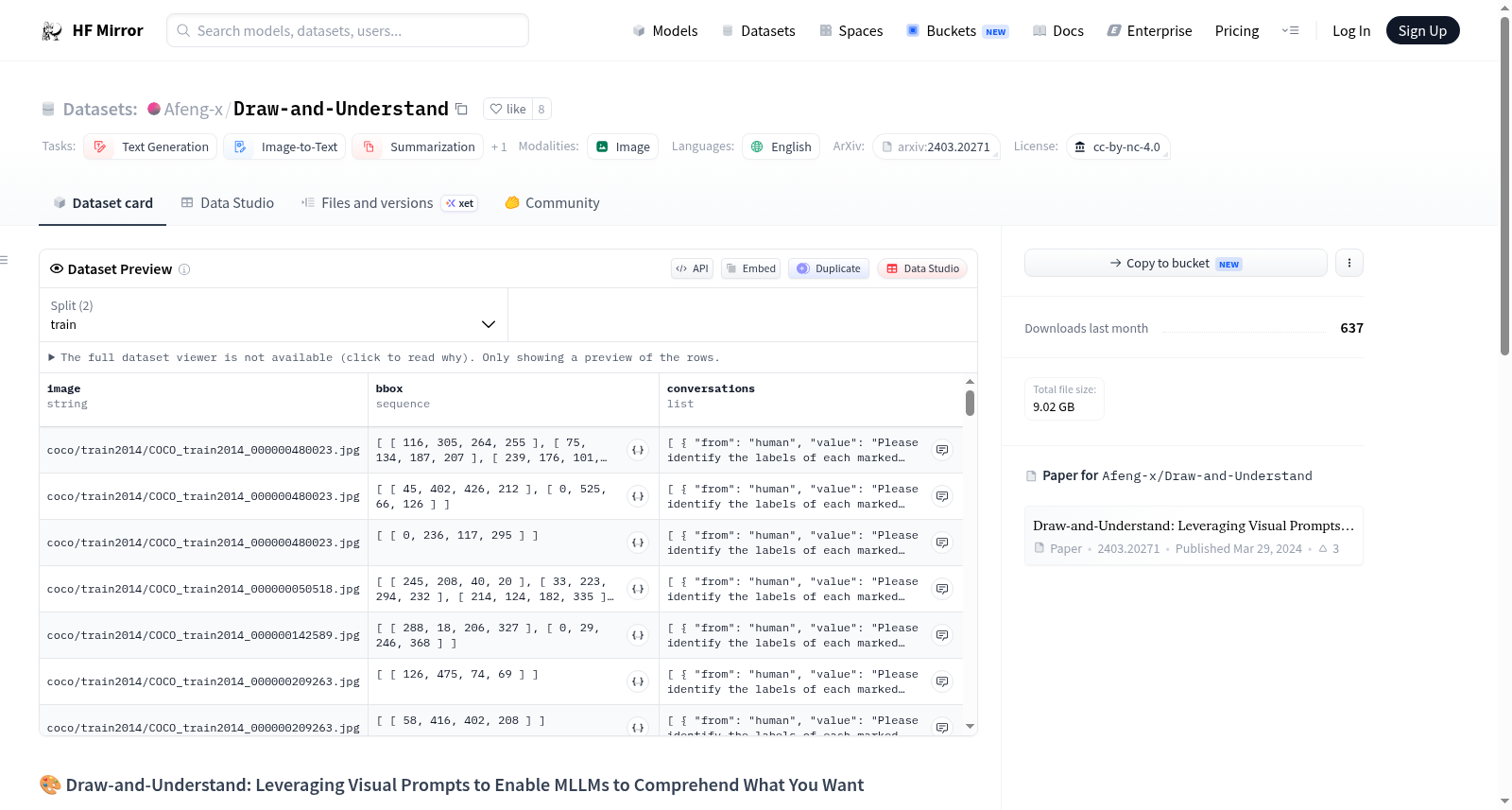Open the Community tab
This screenshot has width=1512, height=810.
pyautogui.click(x=553, y=202)
